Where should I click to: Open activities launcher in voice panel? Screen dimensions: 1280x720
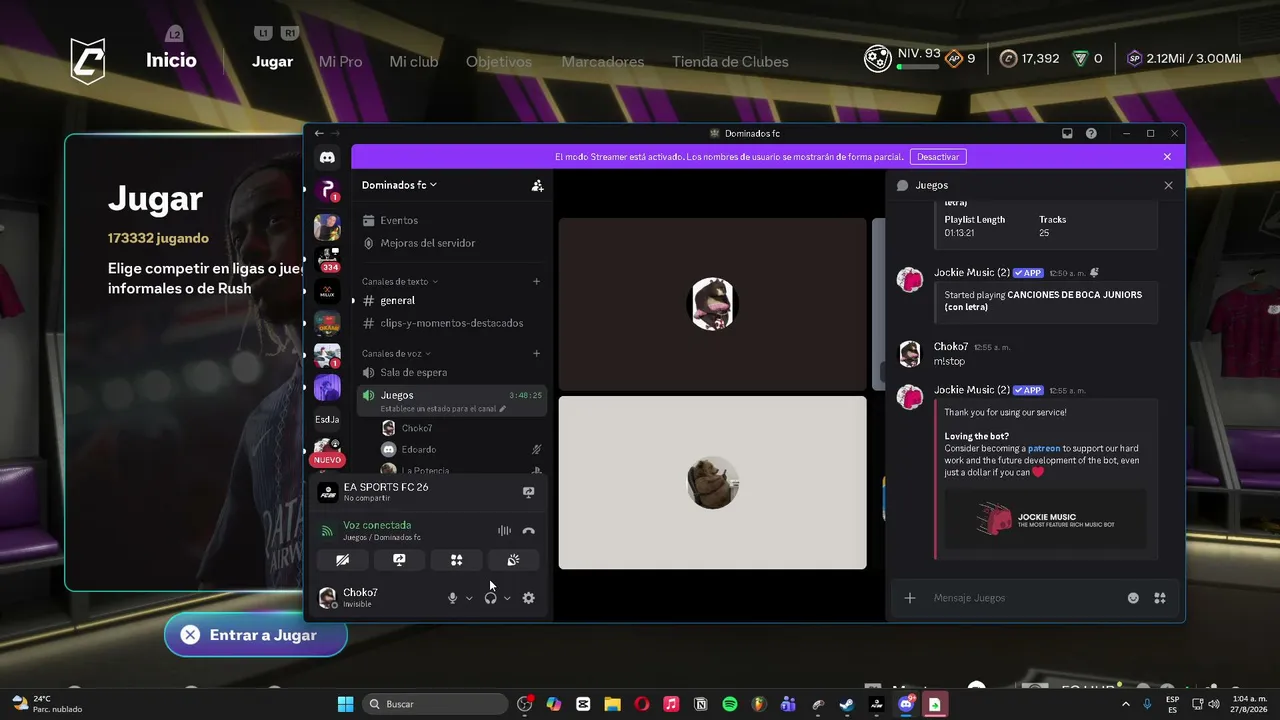pos(456,560)
